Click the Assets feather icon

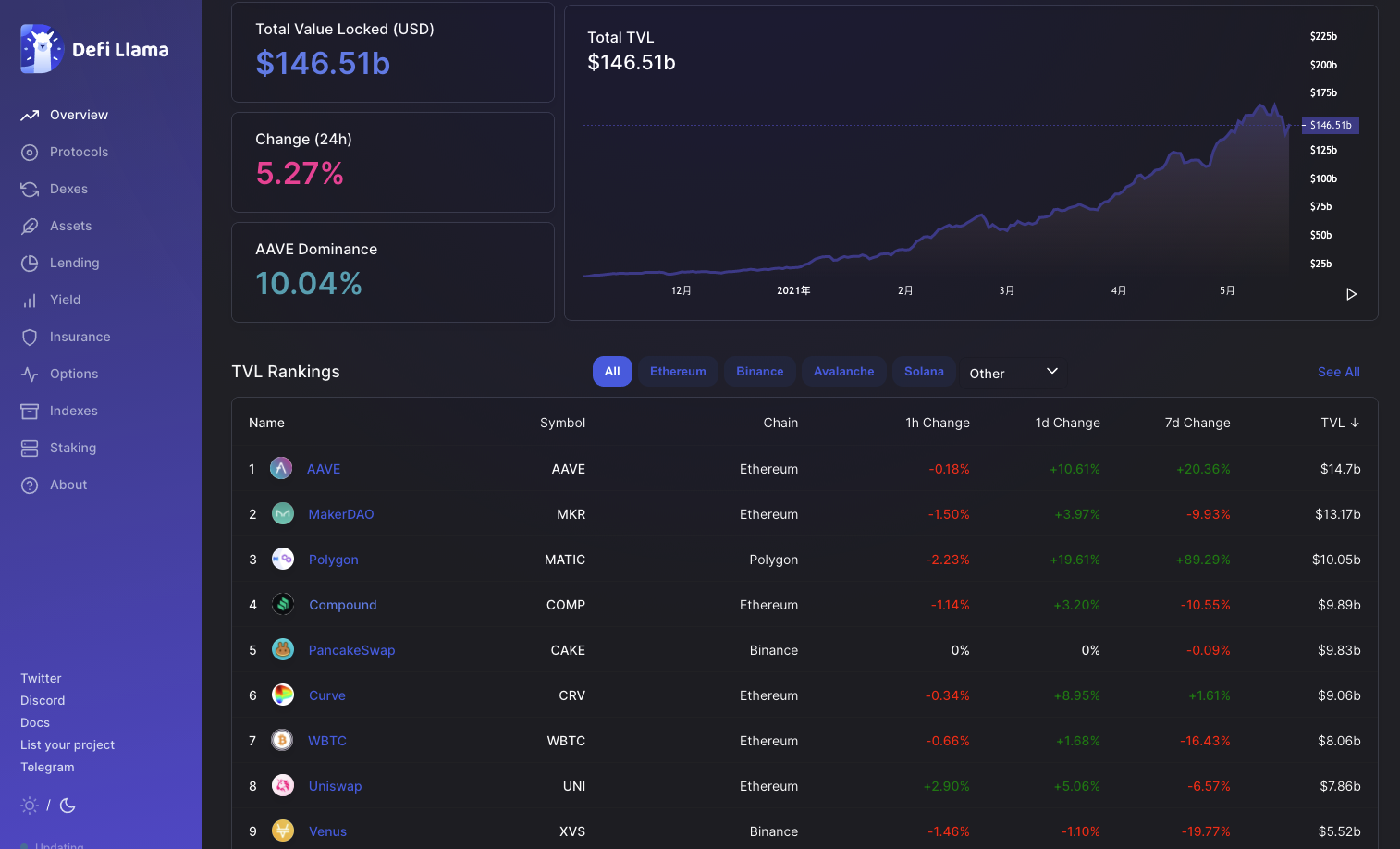pos(30,227)
